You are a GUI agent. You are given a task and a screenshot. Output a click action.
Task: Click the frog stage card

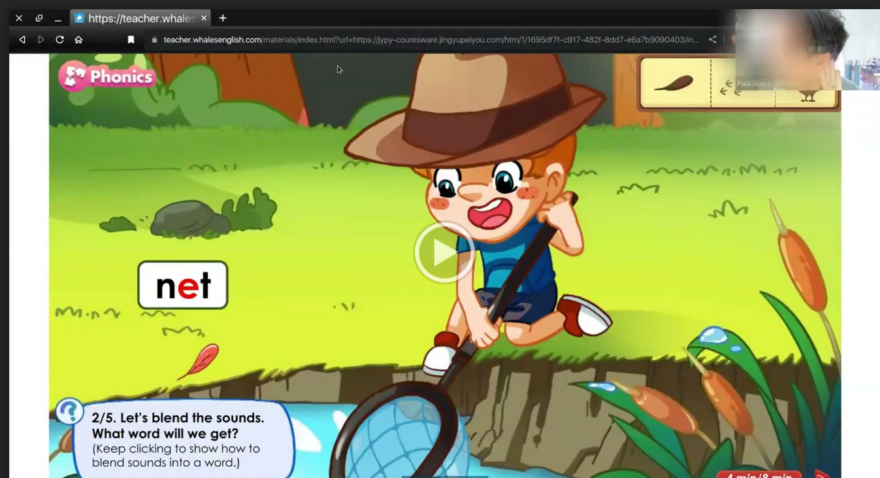(806, 94)
